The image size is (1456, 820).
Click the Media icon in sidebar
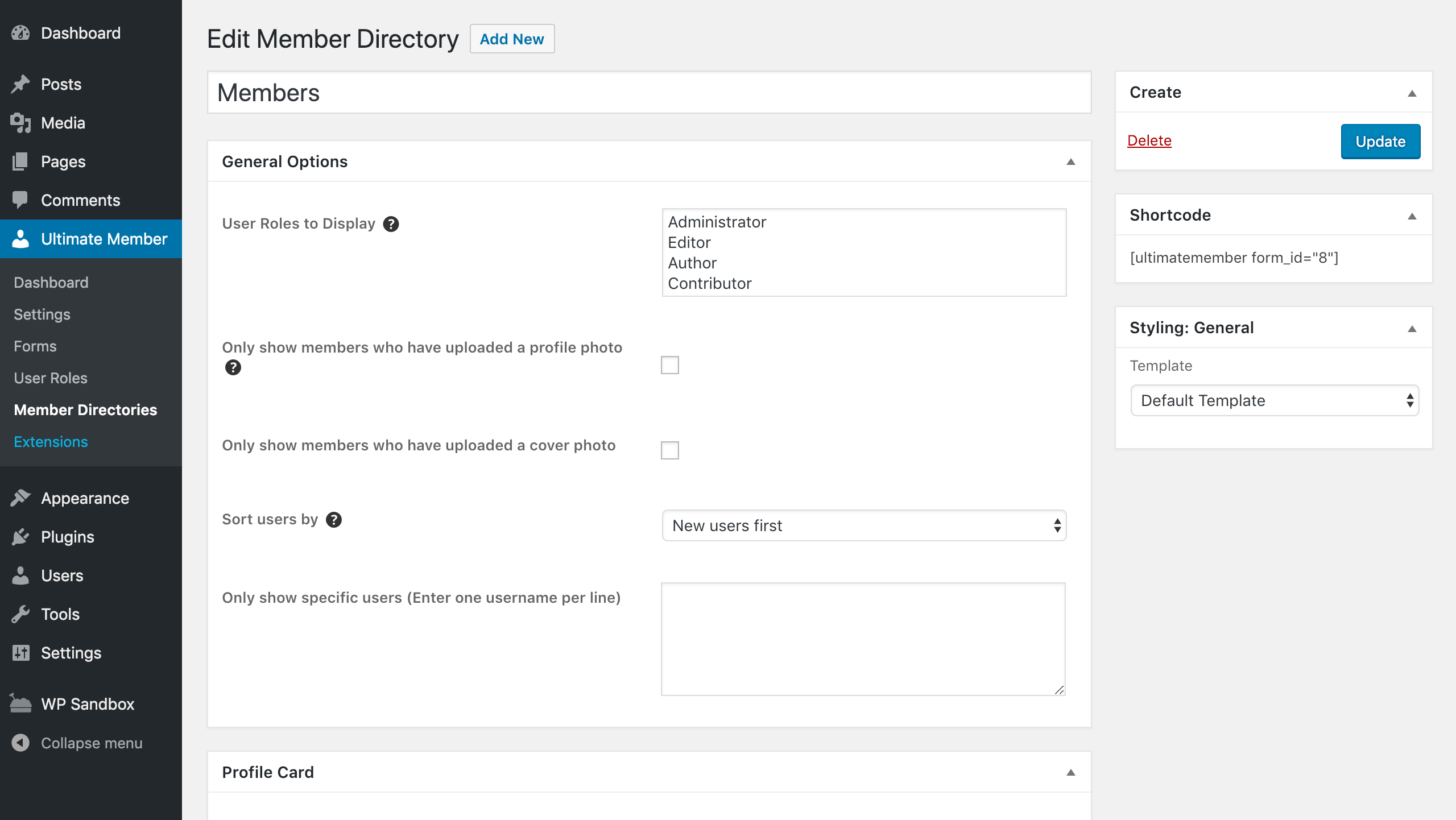(x=20, y=123)
